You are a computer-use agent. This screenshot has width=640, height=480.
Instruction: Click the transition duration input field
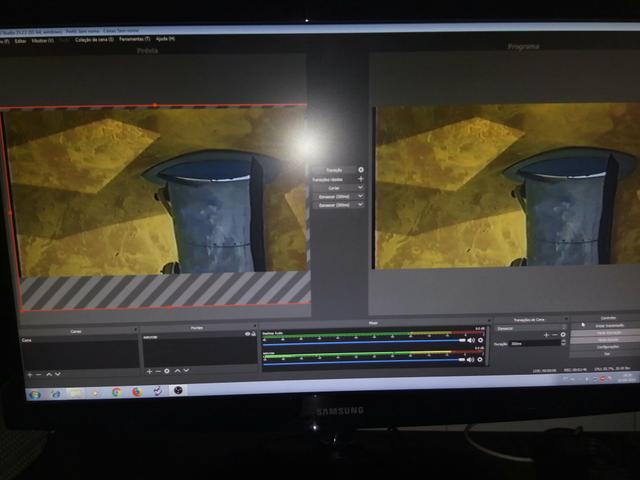535,344
